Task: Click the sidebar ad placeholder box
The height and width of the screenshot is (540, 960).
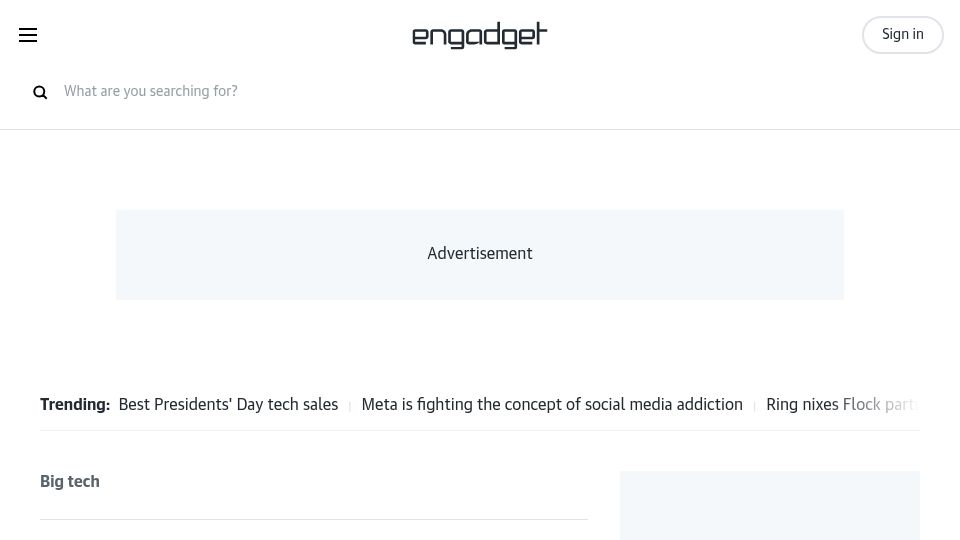Action: [770, 505]
